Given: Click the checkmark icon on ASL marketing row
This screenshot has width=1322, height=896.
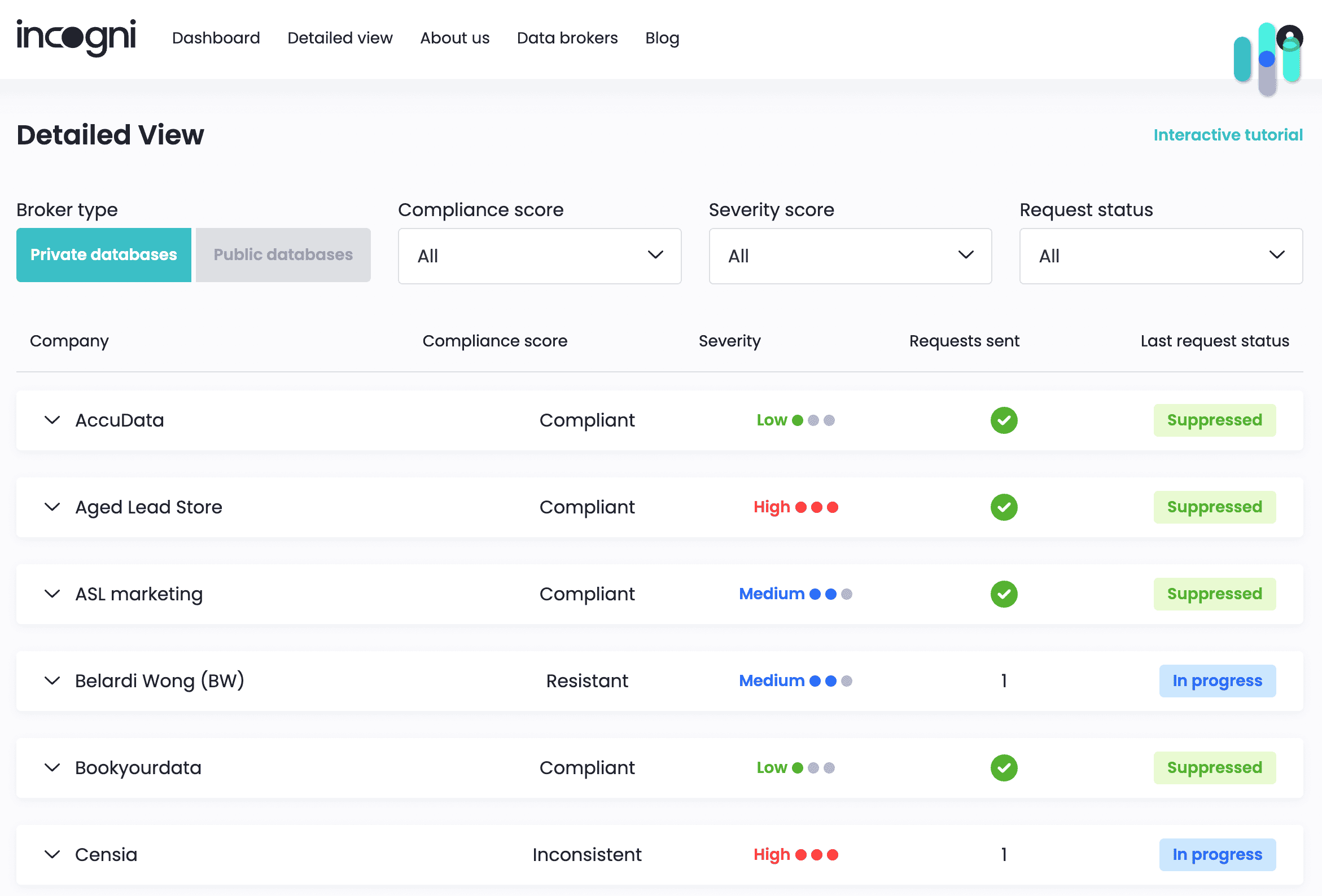Looking at the screenshot, I should pos(1004,594).
